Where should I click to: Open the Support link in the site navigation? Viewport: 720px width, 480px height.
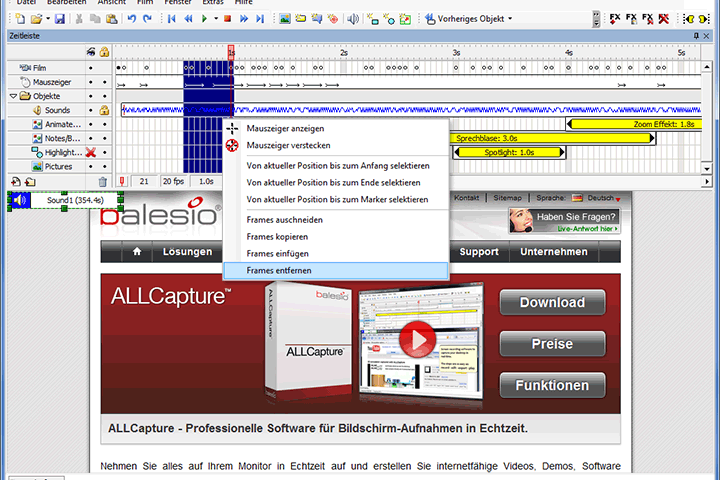pos(479,251)
